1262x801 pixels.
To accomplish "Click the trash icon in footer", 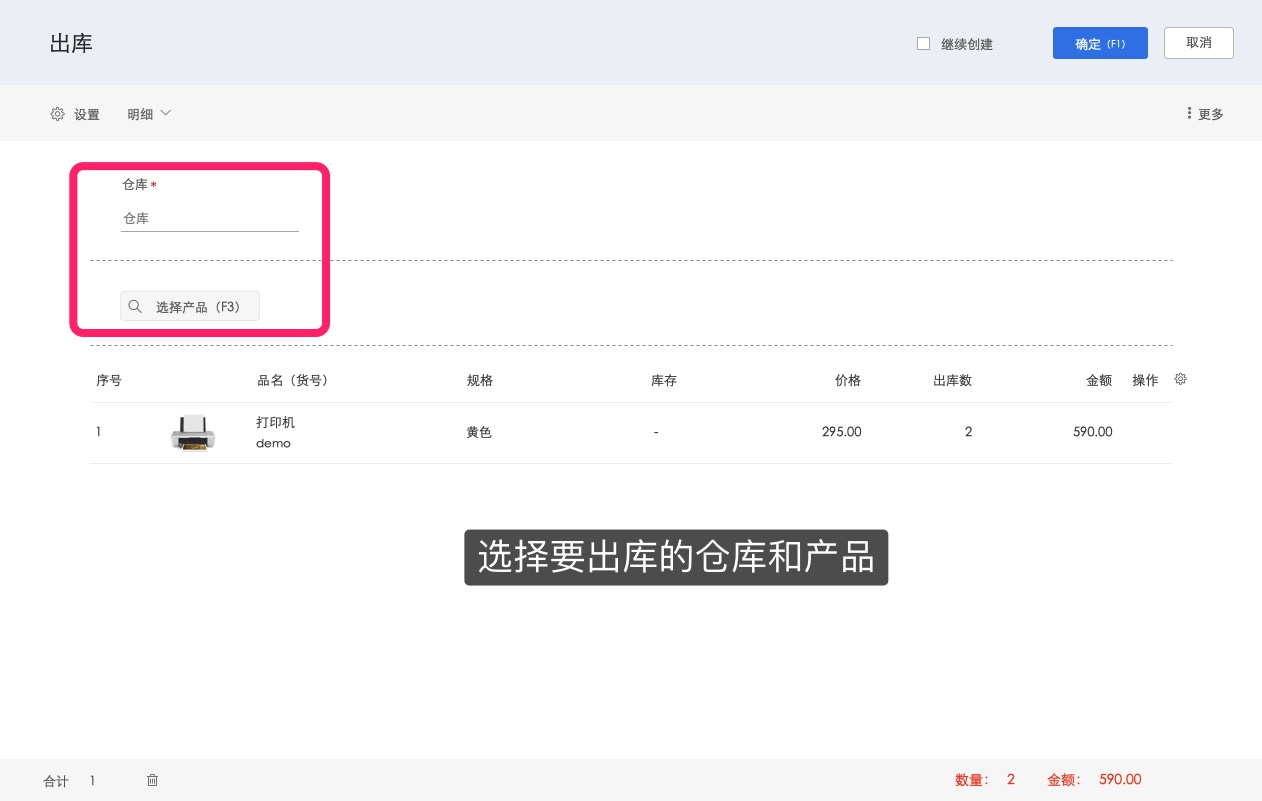I will 153,780.
